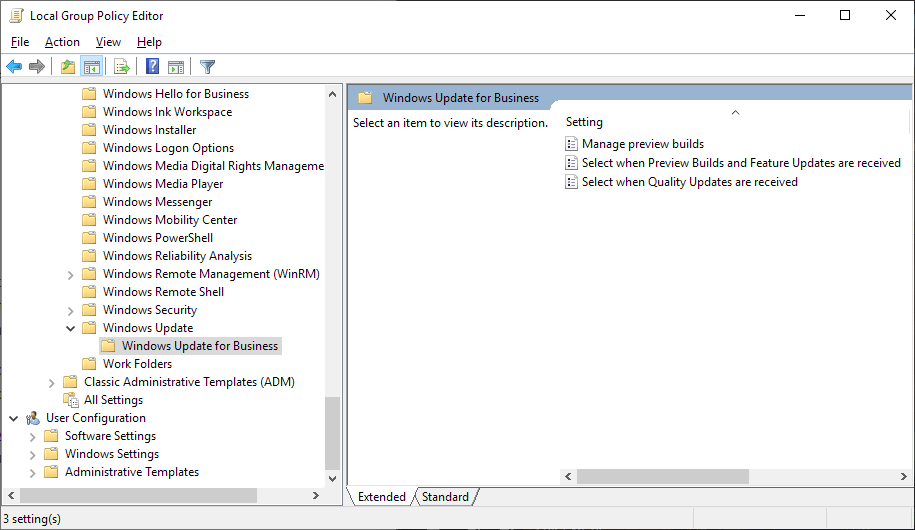Open the View menu

(x=108, y=42)
